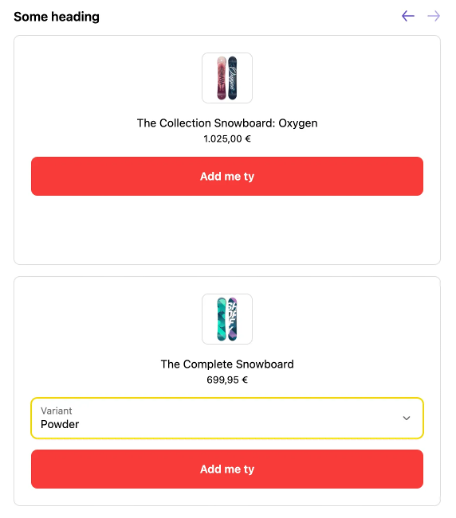Add Oxygen snowboard with Add me ty
456x518 pixels.
click(227, 176)
